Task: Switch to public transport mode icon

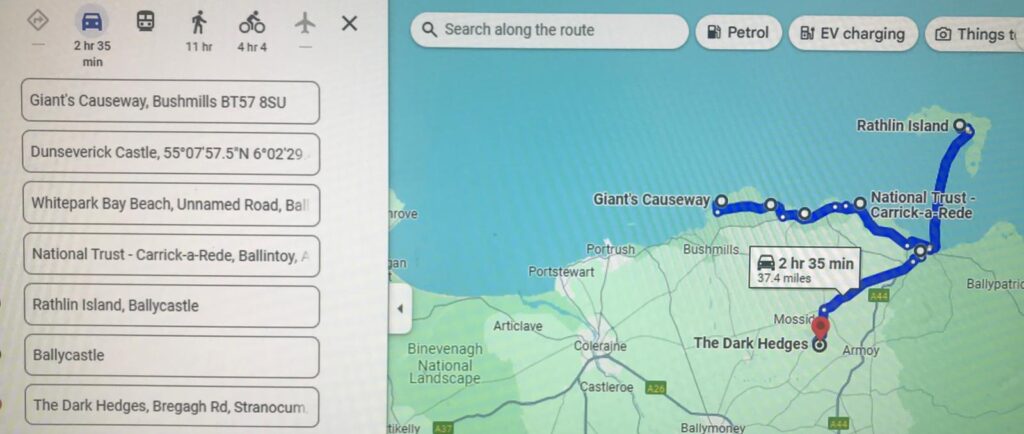Action: coord(145,22)
